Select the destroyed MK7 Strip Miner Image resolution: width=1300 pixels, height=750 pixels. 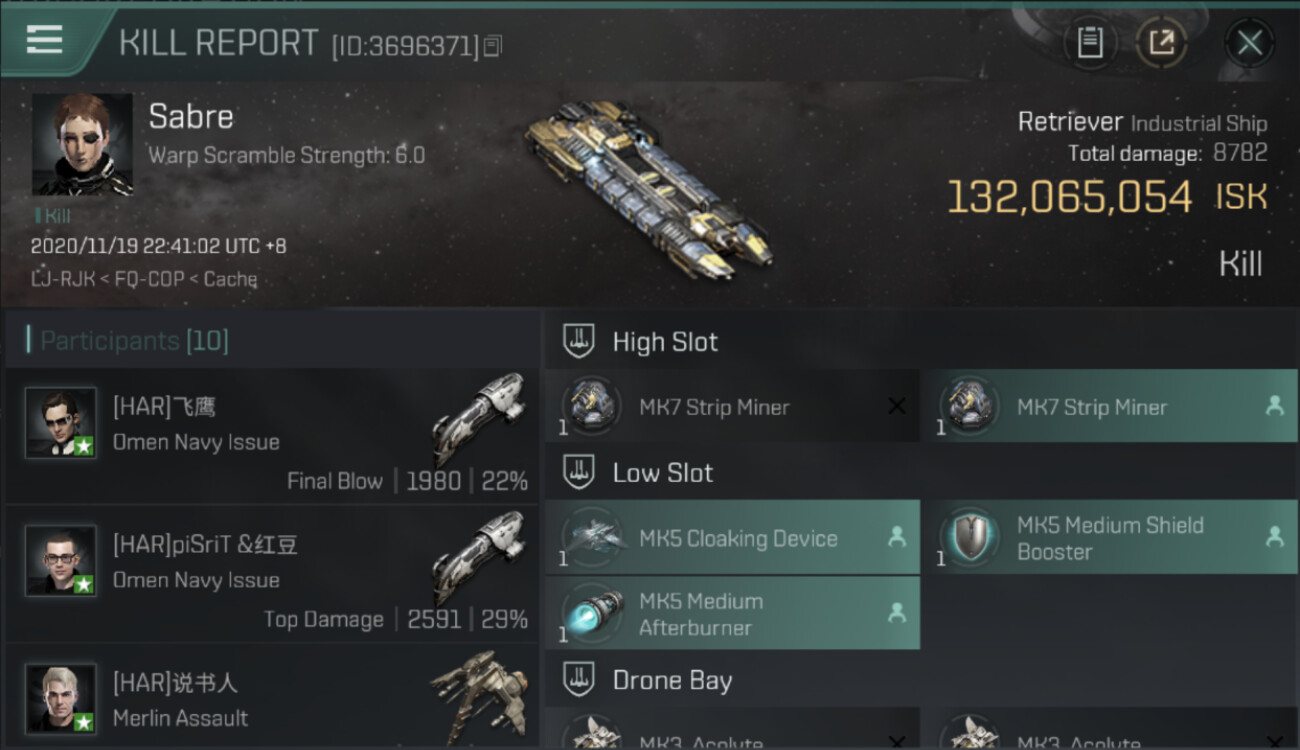pos(732,406)
